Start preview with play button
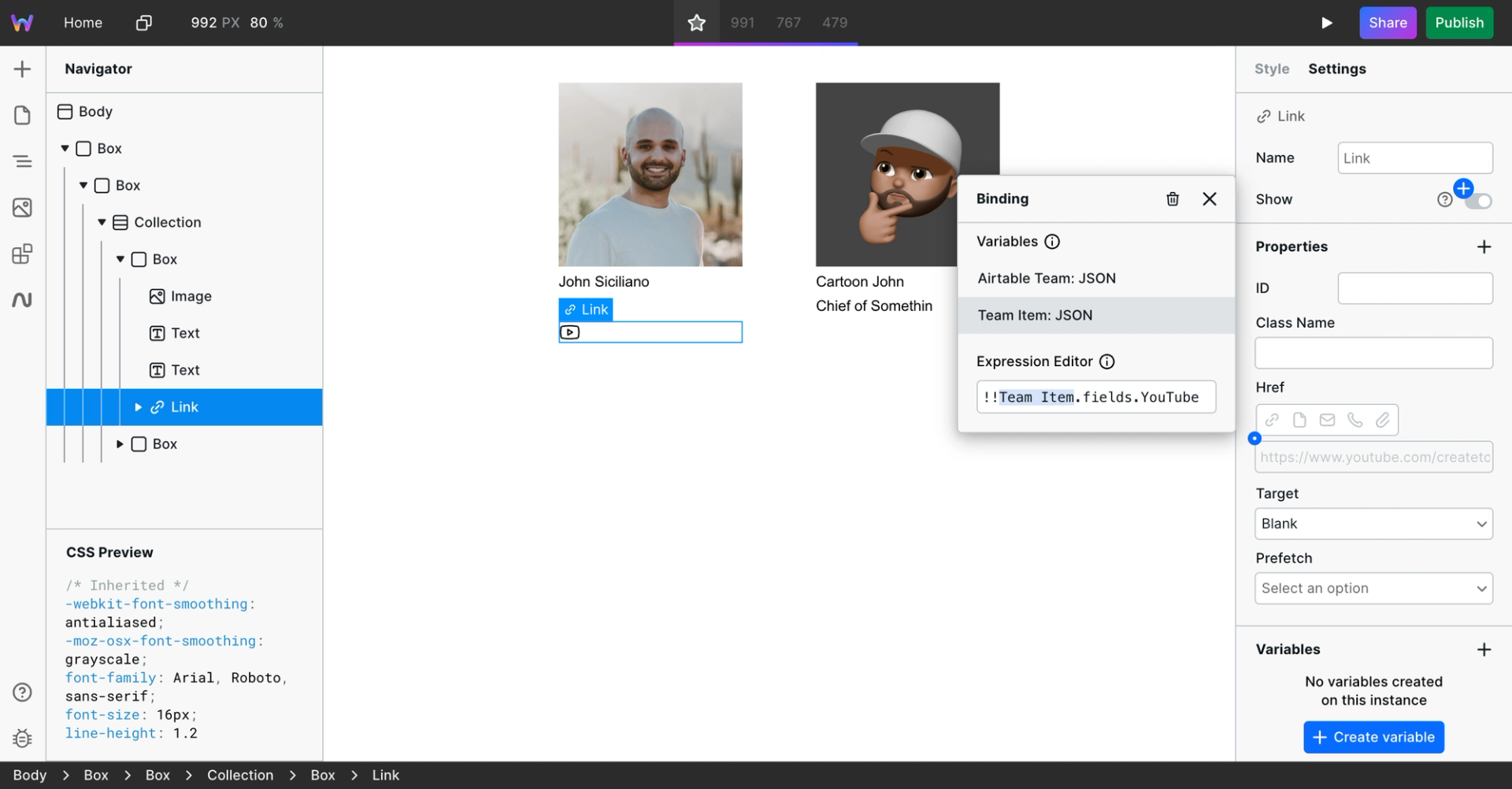1512x789 pixels. click(1327, 23)
